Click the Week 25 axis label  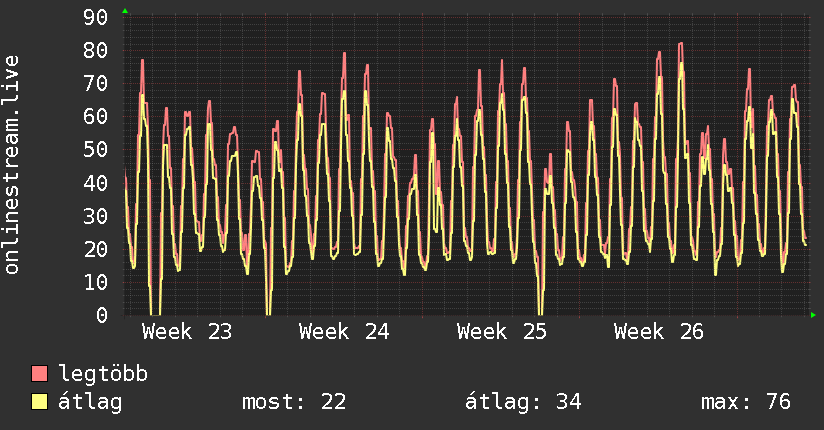502,332
